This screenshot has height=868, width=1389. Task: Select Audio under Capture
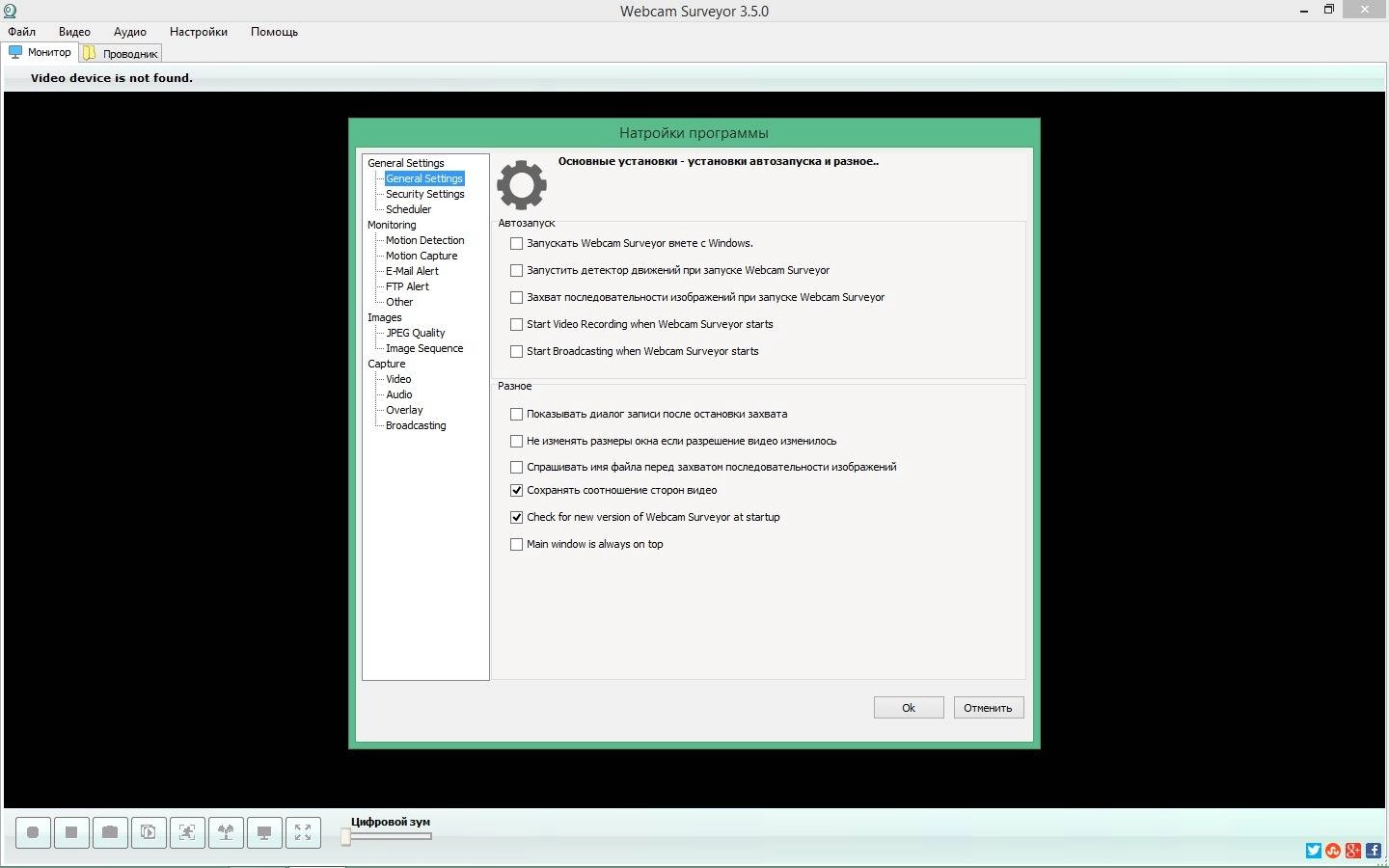399,394
